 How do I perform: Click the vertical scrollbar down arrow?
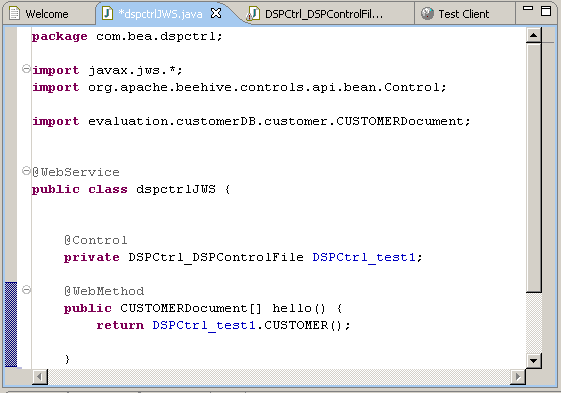(533, 360)
